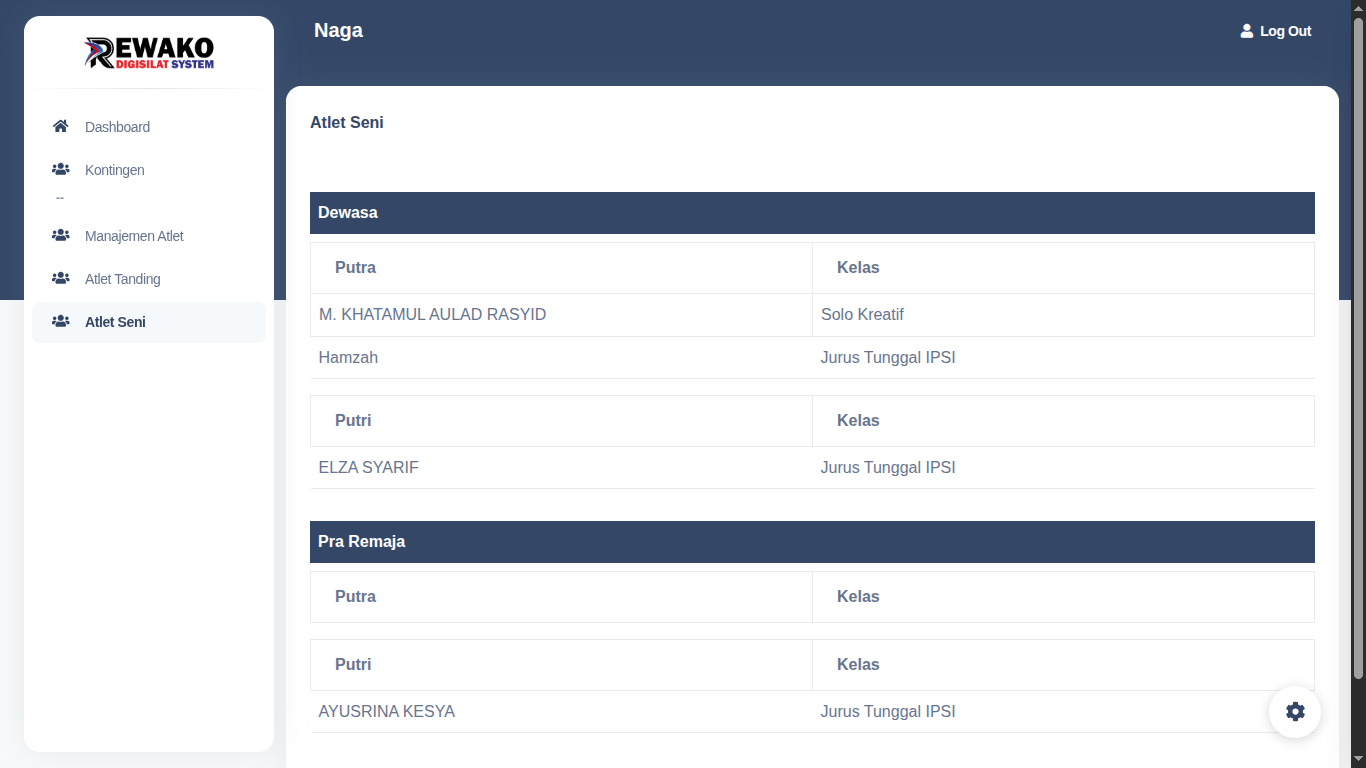Screen dimensions: 1366x768
Task: Click the Dashboard home icon
Action: coord(60,127)
